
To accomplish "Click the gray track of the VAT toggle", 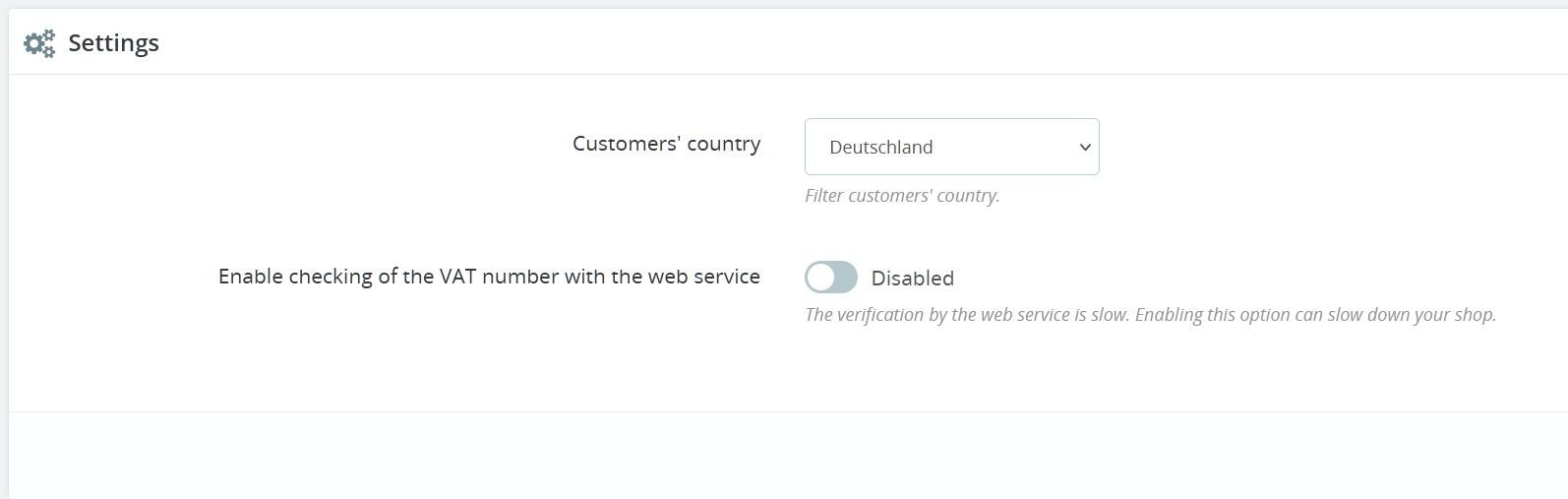I will pyautogui.click(x=845, y=278).
